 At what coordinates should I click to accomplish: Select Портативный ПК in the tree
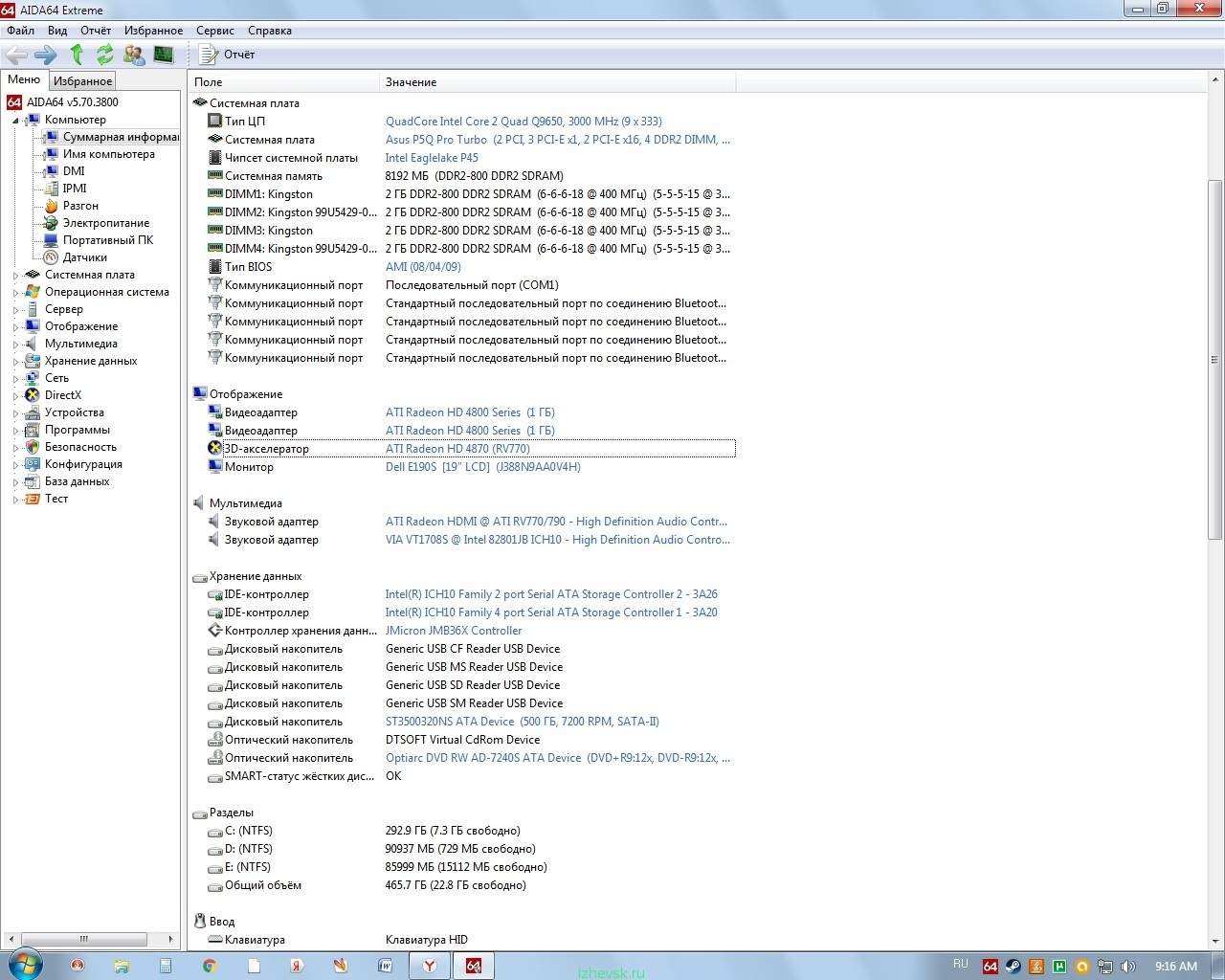[x=108, y=240]
